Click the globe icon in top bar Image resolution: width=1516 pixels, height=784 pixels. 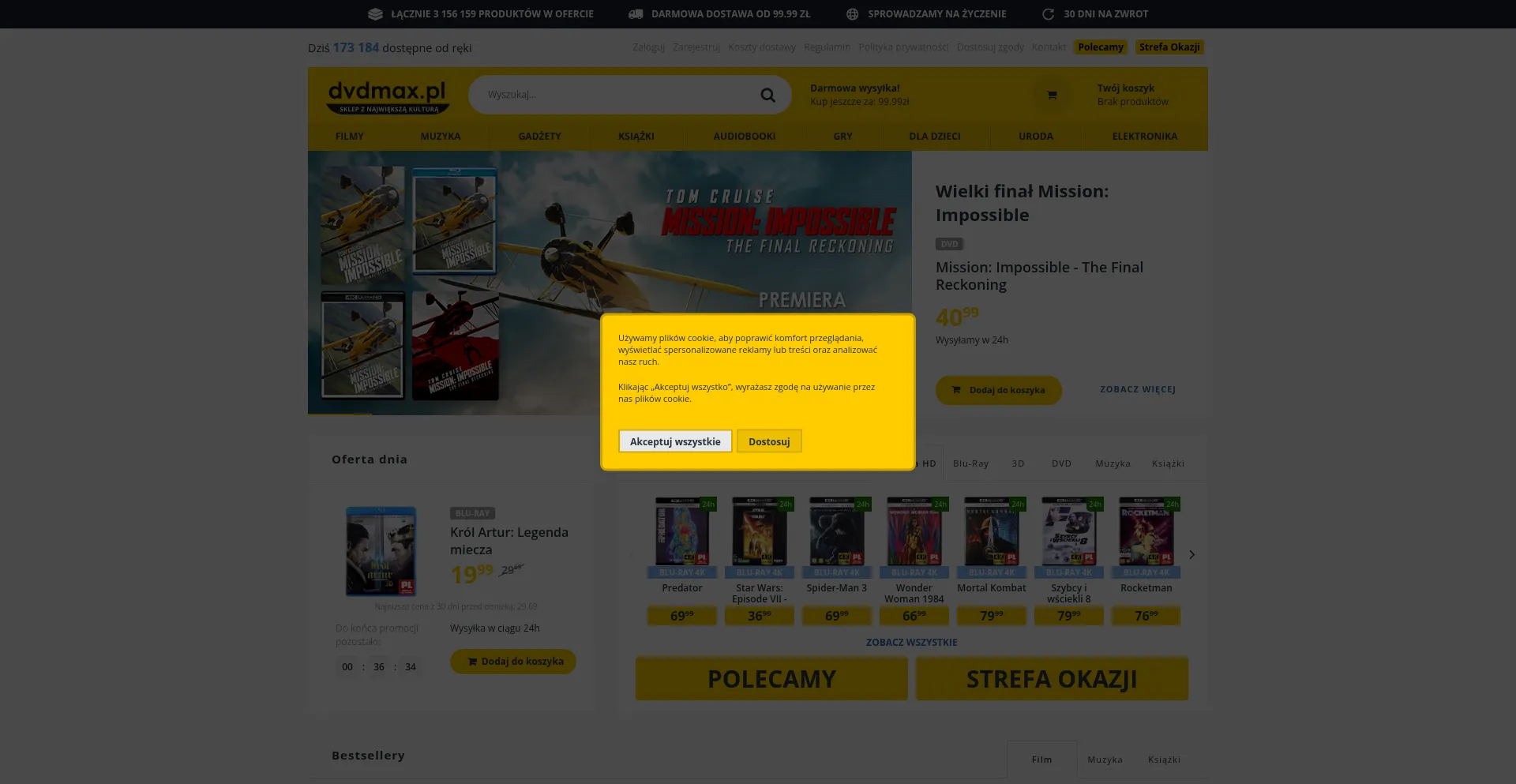(853, 14)
